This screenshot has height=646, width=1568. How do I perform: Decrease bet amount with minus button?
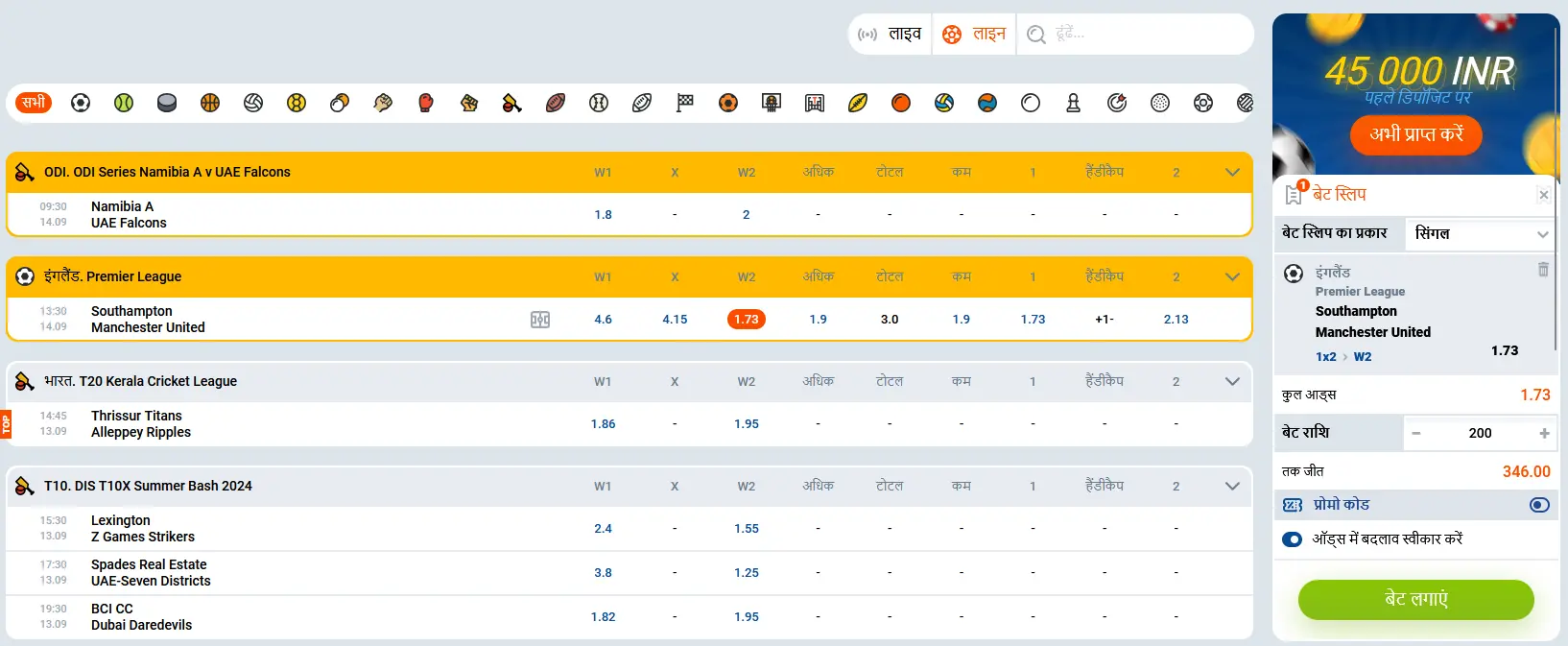(1415, 434)
